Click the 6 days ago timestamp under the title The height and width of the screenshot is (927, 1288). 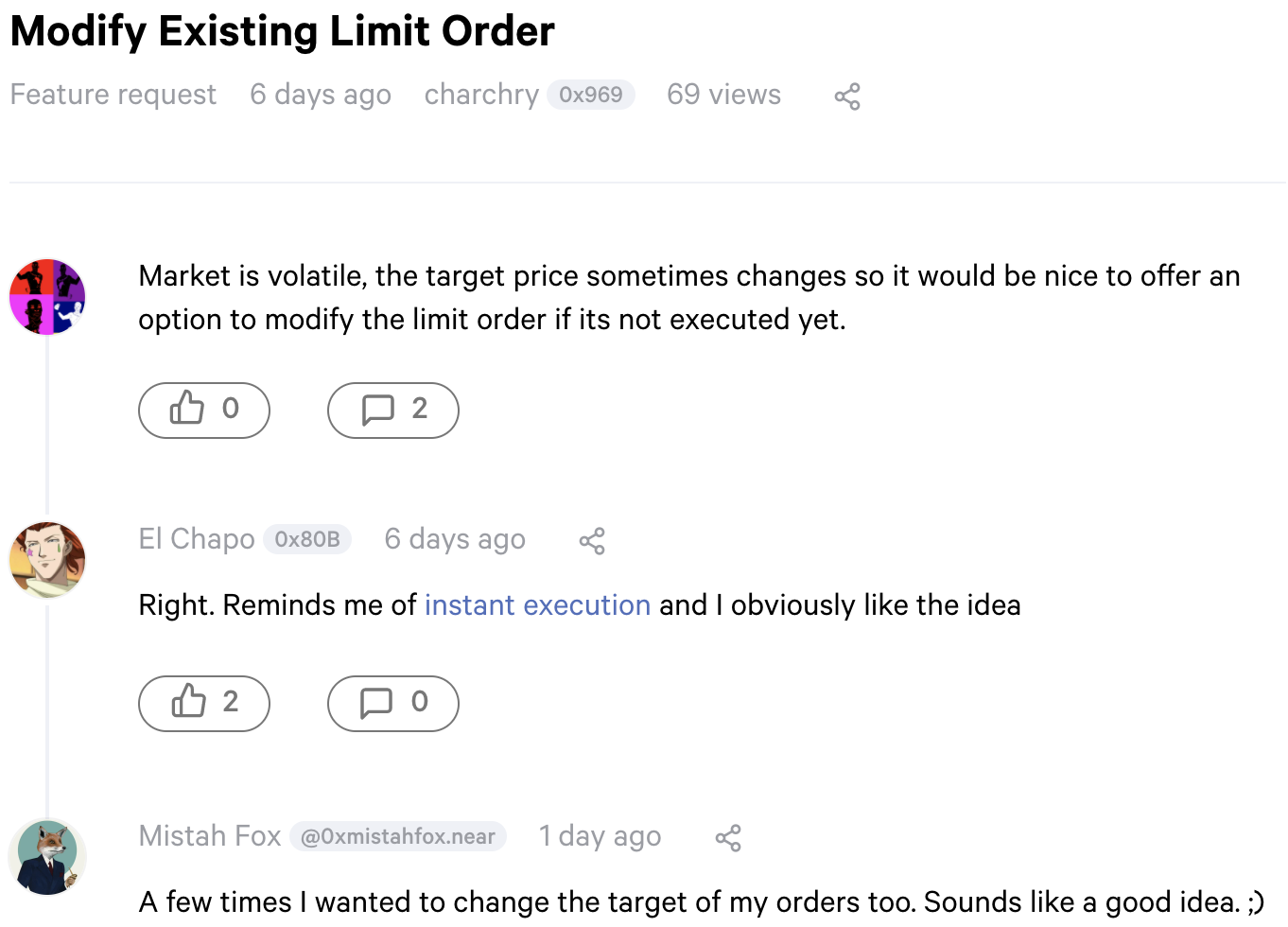(x=321, y=95)
